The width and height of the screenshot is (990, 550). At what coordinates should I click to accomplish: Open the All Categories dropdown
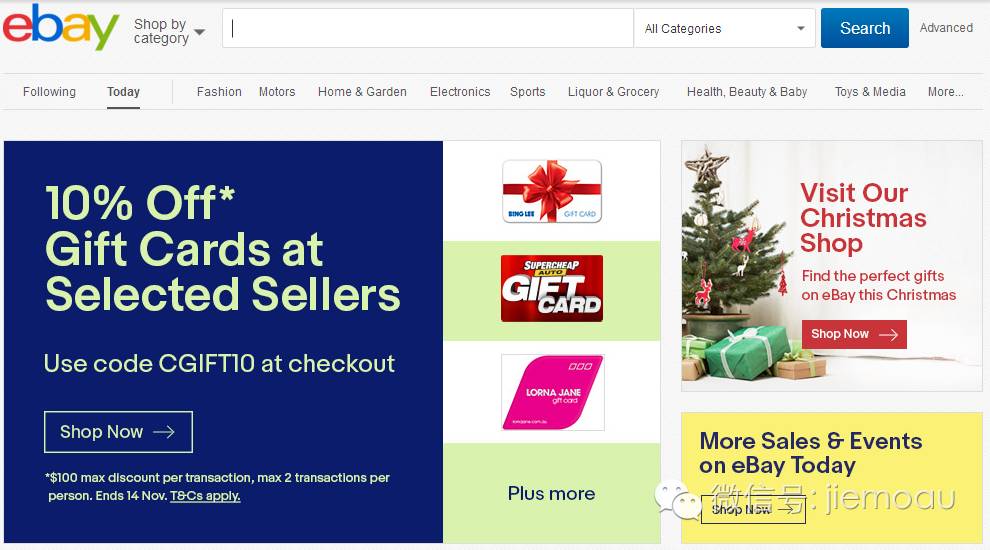tap(724, 28)
